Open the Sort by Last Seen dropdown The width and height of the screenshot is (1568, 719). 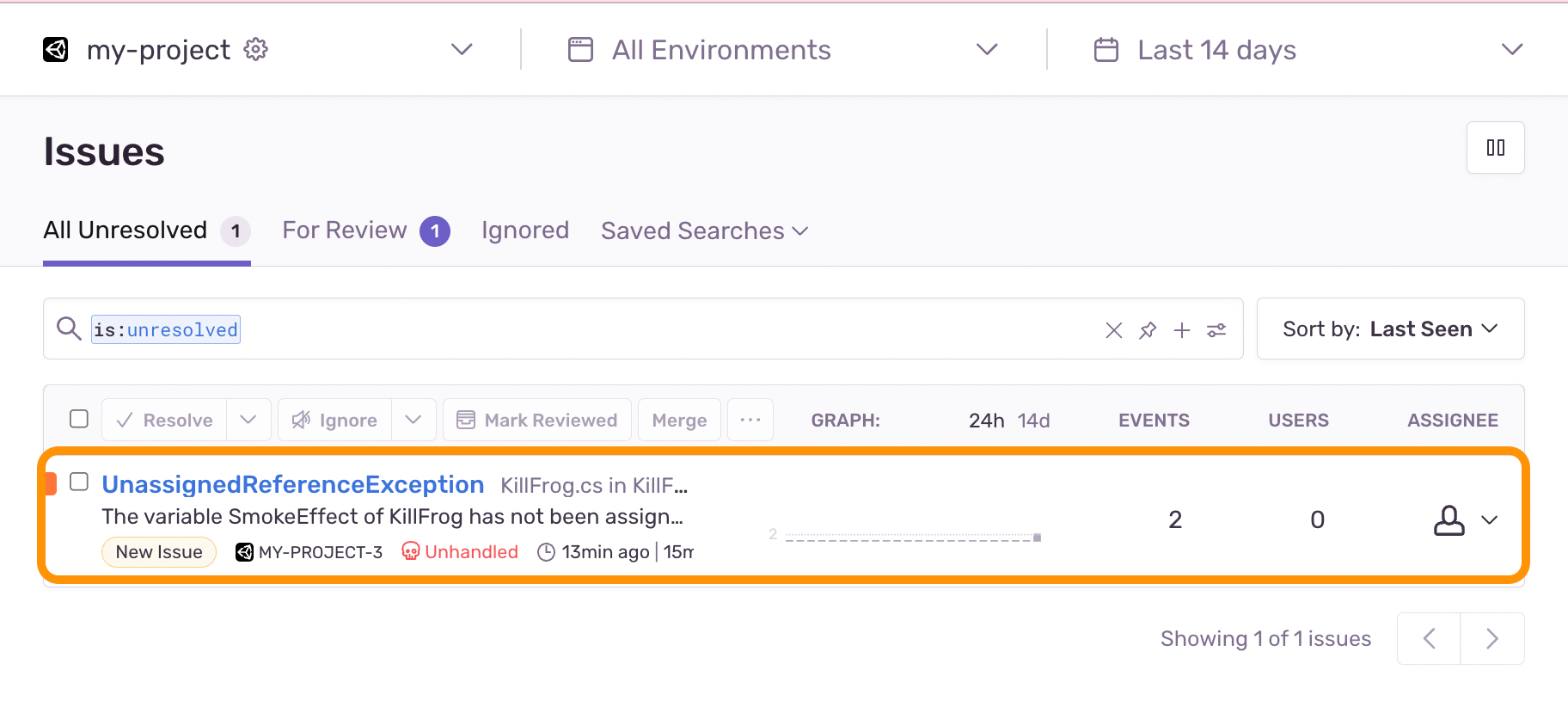click(1390, 329)
